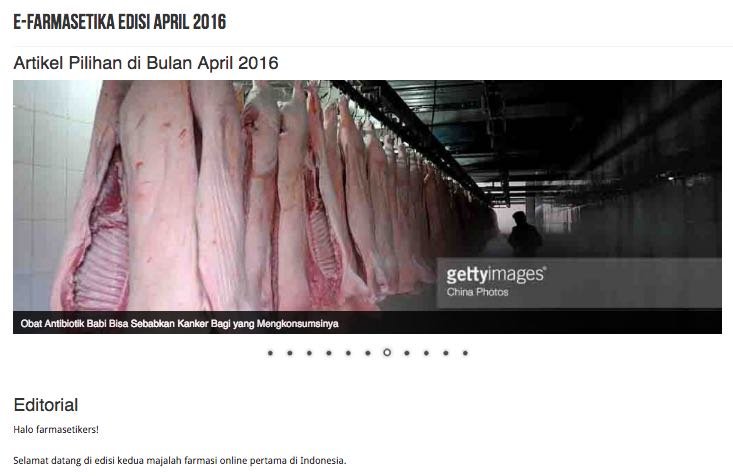Go to the second carousel dot

[290, 353]
